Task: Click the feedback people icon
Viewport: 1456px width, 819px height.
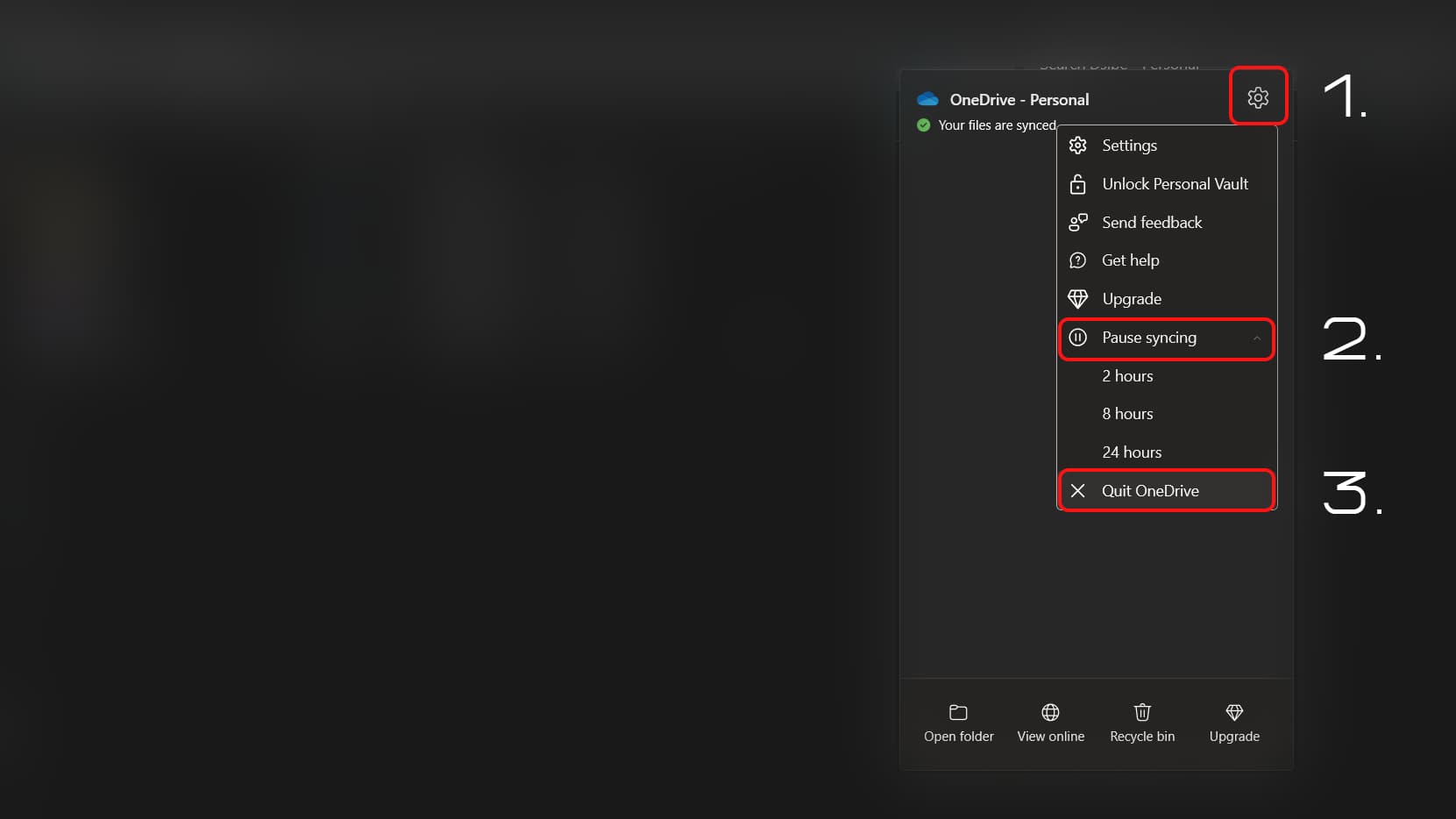Action: click(1078, 223)
